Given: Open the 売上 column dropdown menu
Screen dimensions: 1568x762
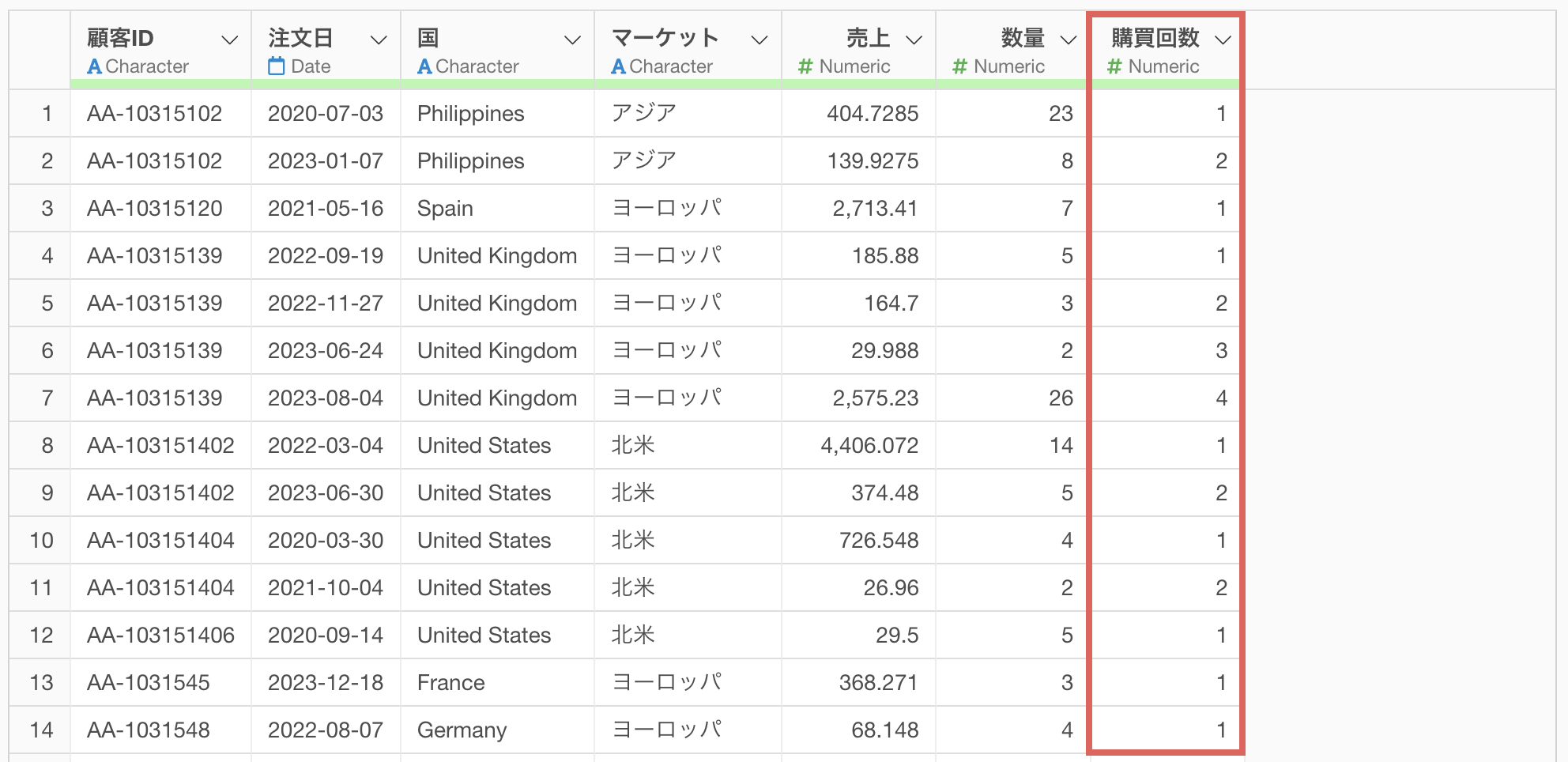Looking at the screenshot, I should click(x=914, y=40).
